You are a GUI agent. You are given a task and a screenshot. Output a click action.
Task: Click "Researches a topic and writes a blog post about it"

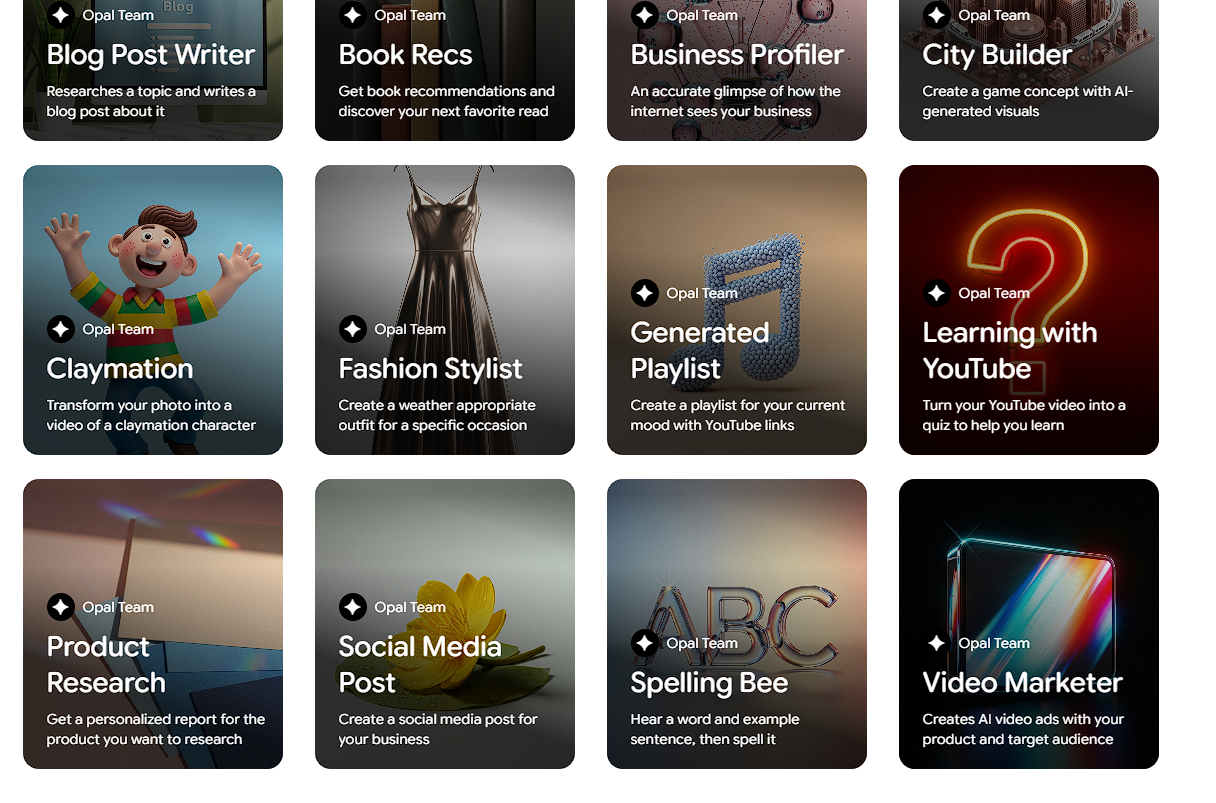click(x=151, y=101)
